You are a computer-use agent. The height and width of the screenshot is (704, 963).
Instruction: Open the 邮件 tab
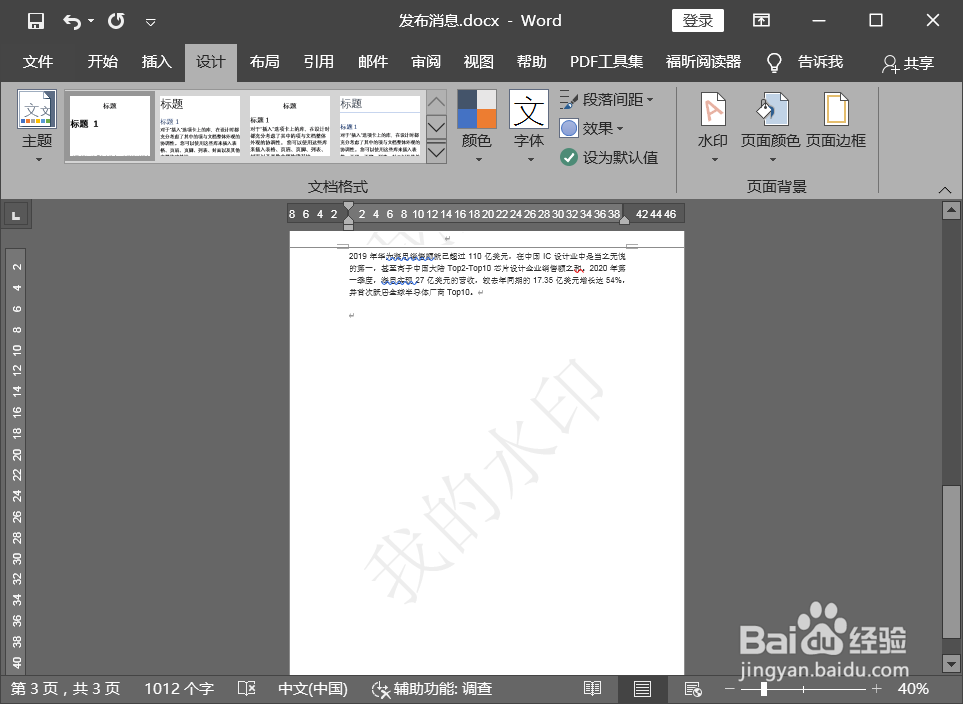click(x=373, y=62)
